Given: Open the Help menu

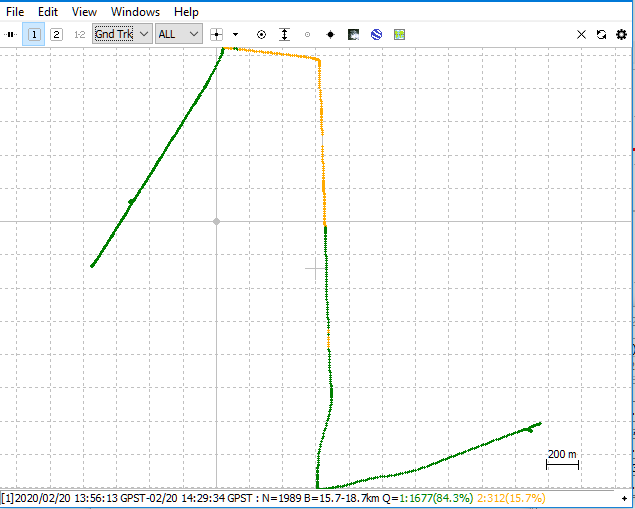Looking at the screenshot, I should pyautogui.click(x=186, y=12).
